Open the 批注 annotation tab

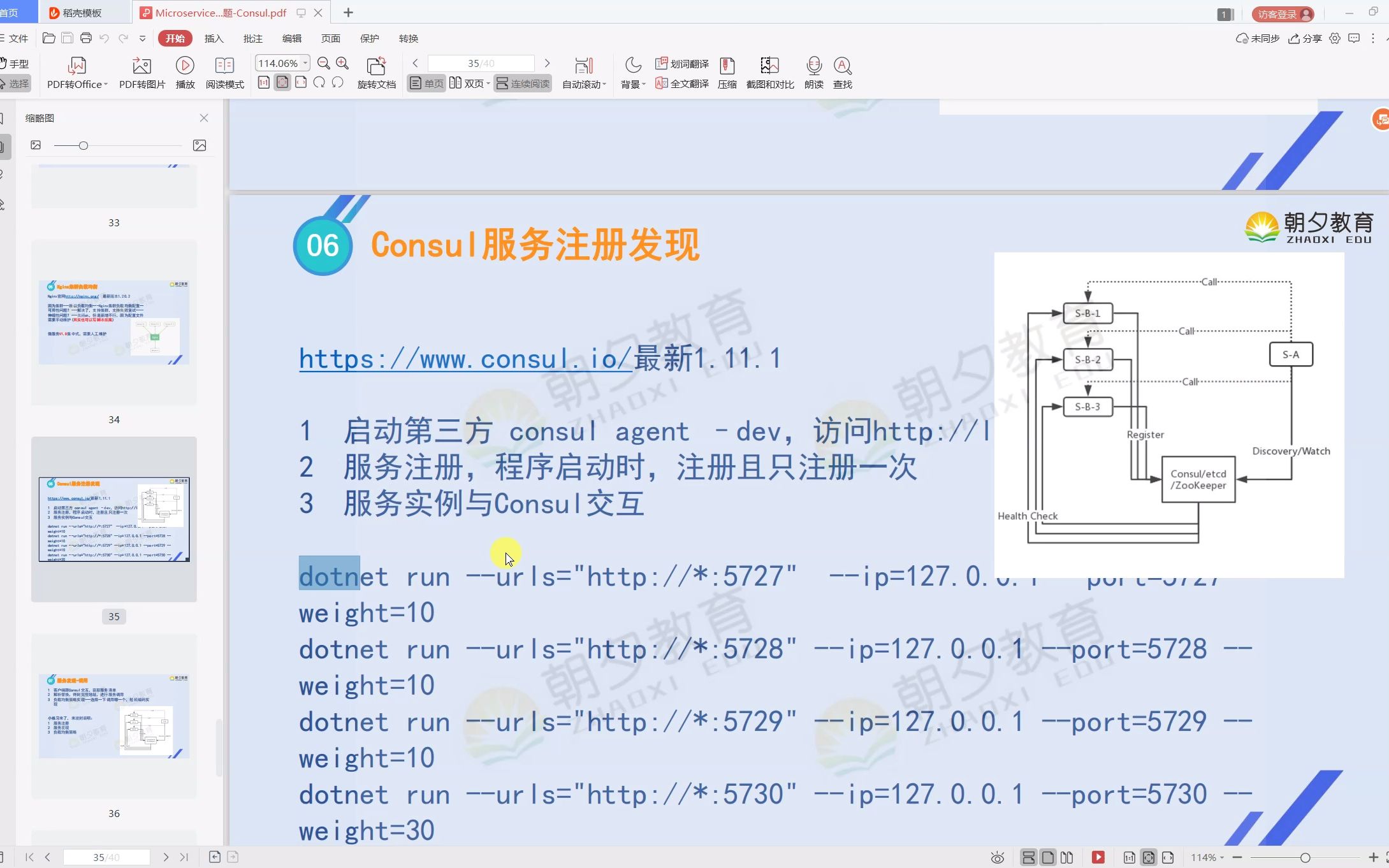[252, 38]
